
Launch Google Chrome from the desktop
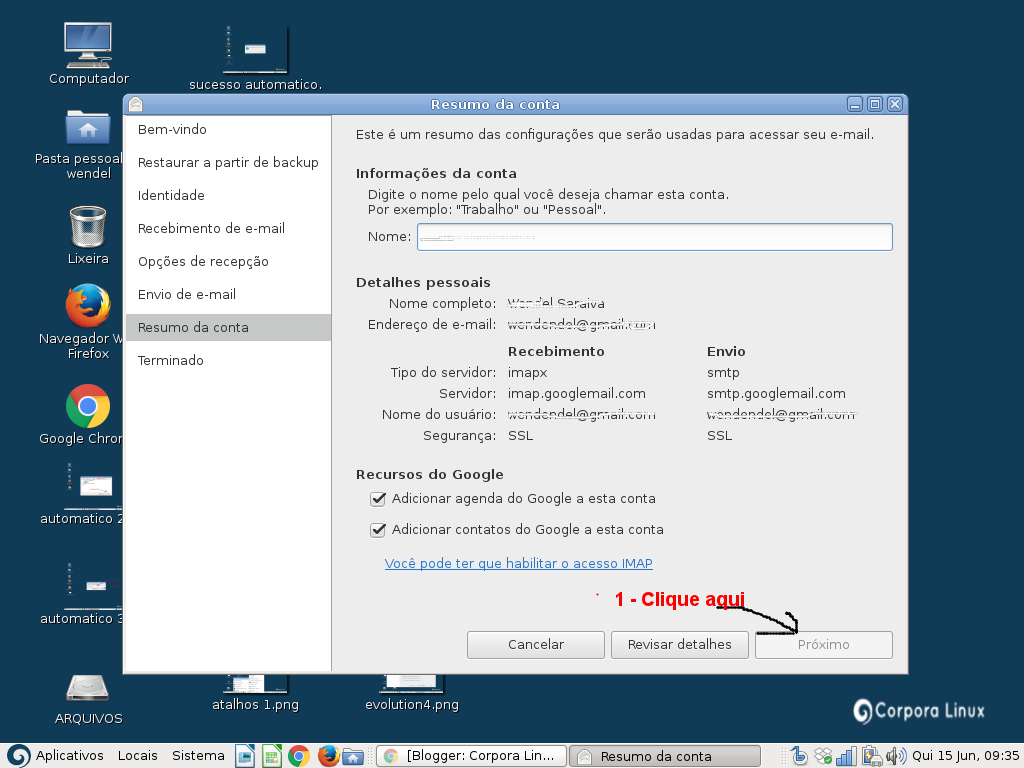[x=87, y=408]
